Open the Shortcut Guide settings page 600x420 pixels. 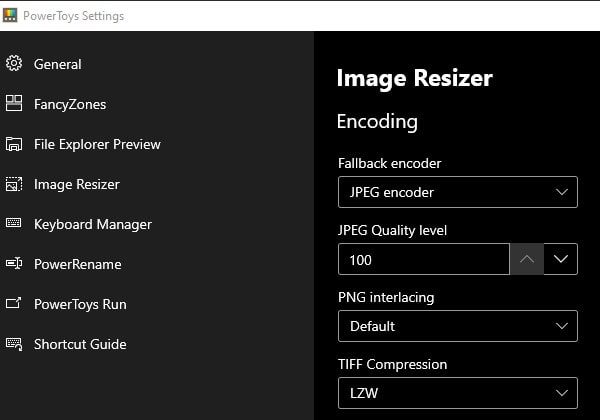click(80, 344)
